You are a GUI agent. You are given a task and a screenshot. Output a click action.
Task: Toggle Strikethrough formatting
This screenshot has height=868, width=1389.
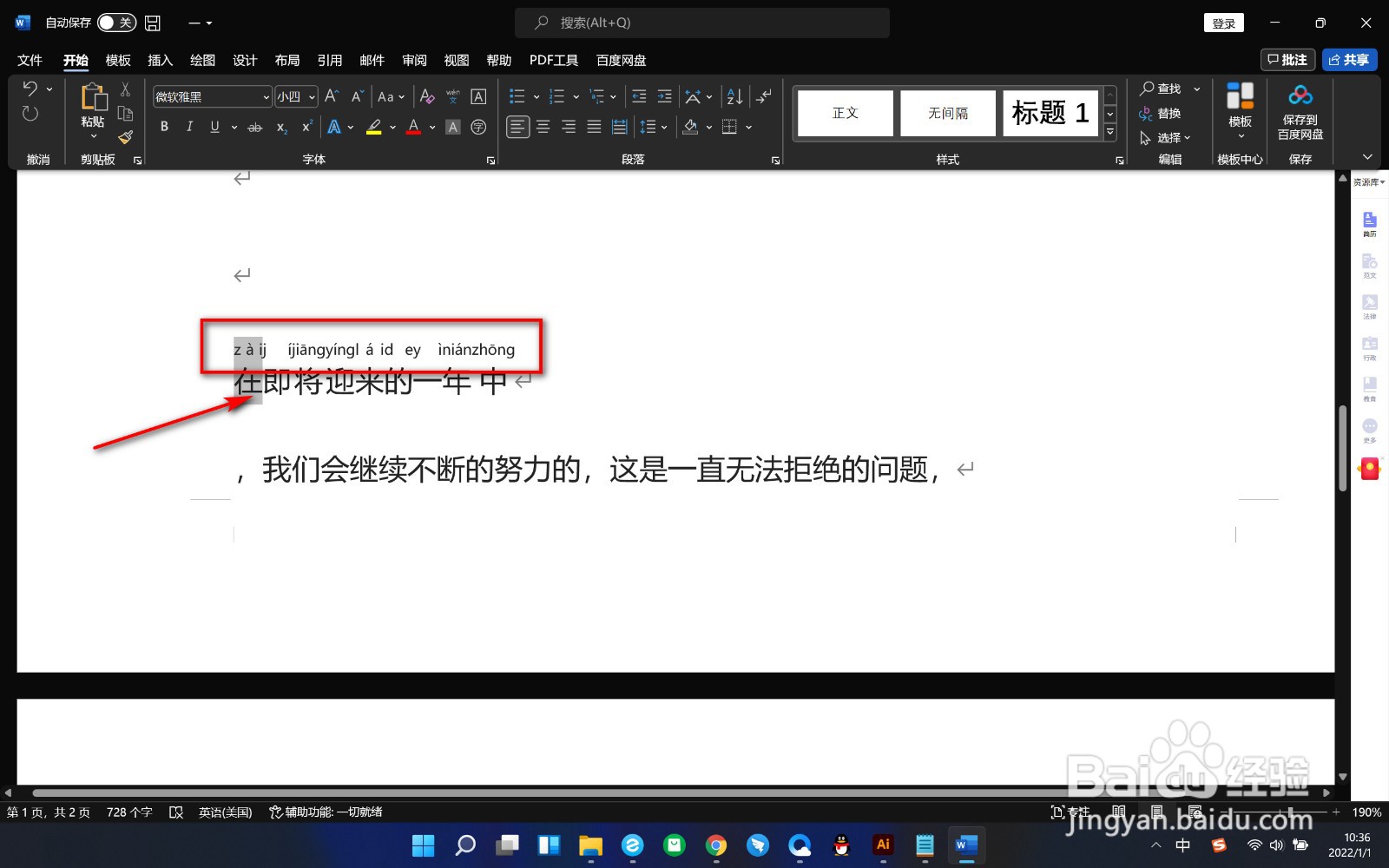[254, 127]
